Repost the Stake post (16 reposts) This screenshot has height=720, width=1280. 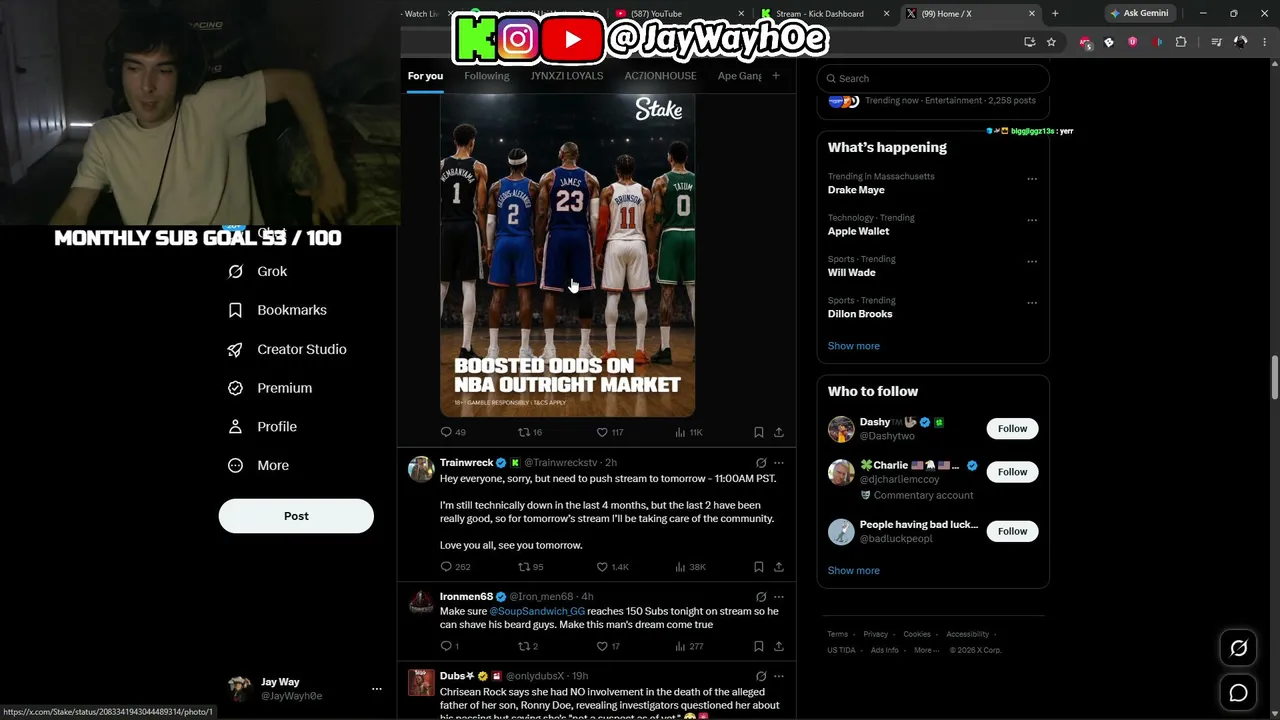point(530,432)
